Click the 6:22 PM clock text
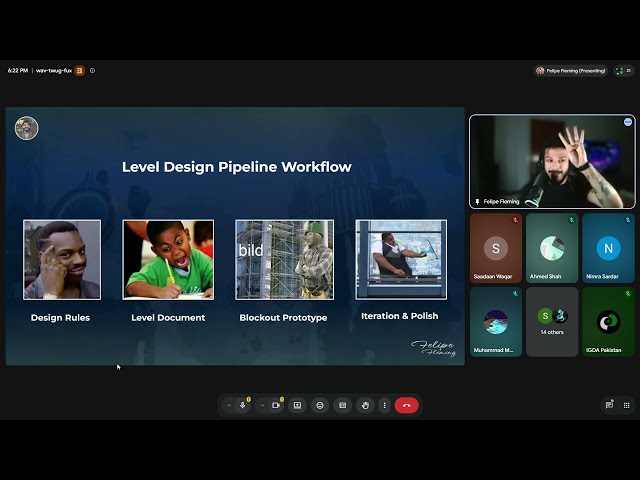The image size is (640, 480). click(18, 71)
